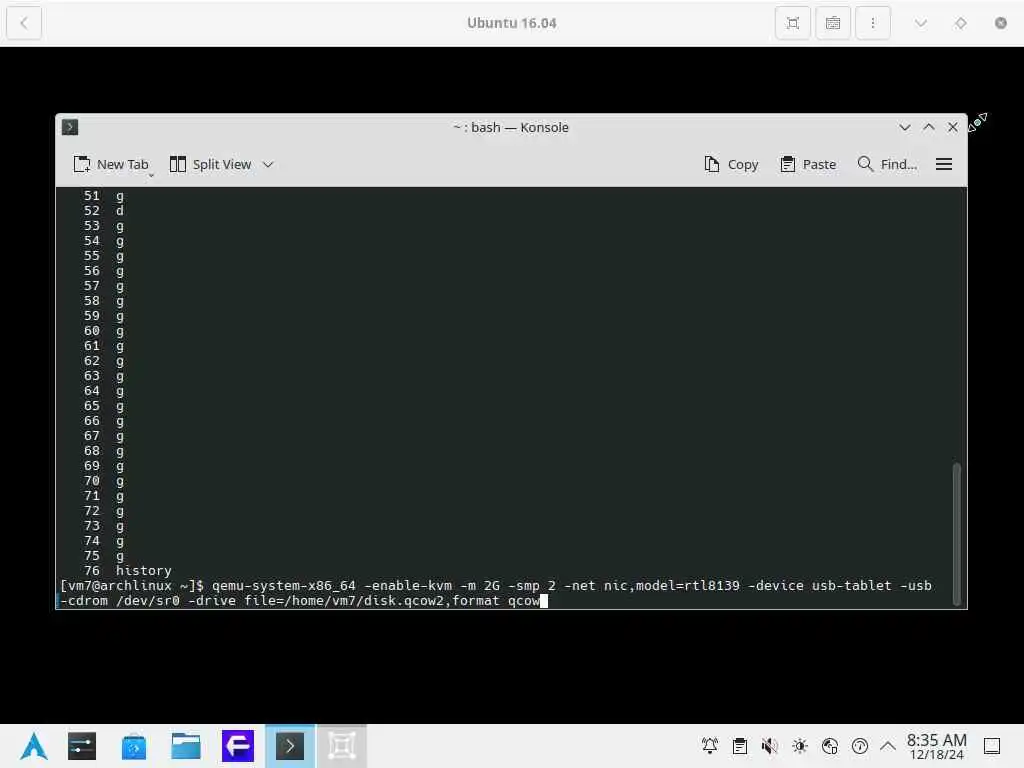Open the New Tab dropdown arrow
This screenshot has width=1024, height=768.
152,175
